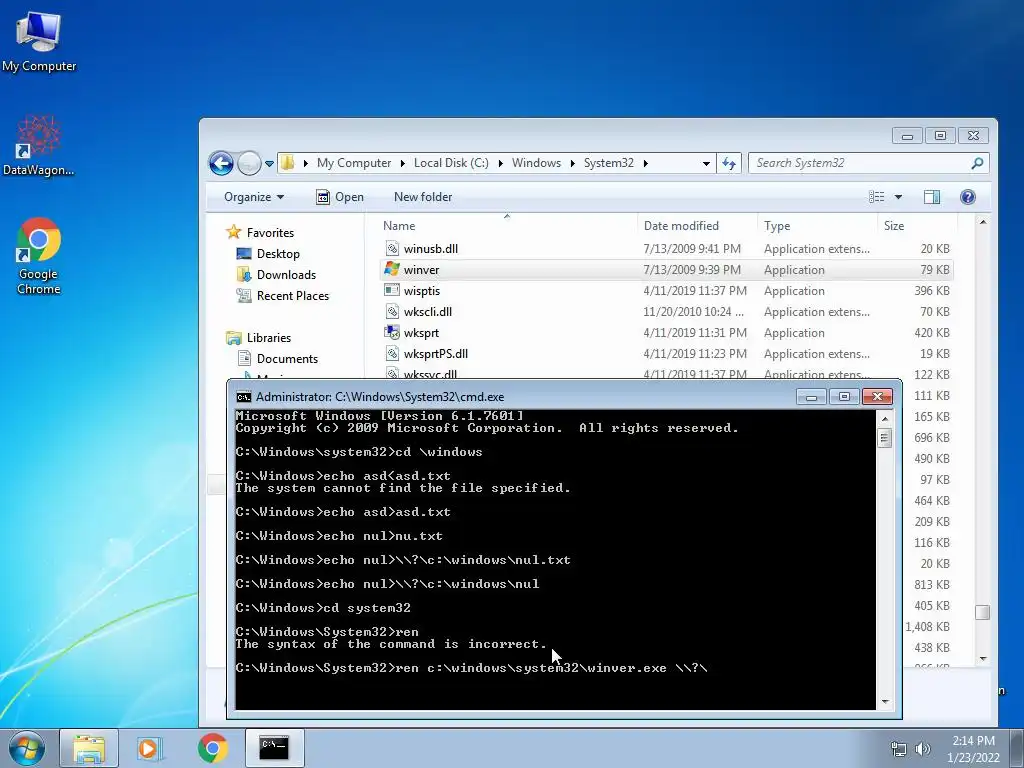Click the cmd window scrollbar thumb
This screenshot has height=768, width=1024.
[885, 438]
